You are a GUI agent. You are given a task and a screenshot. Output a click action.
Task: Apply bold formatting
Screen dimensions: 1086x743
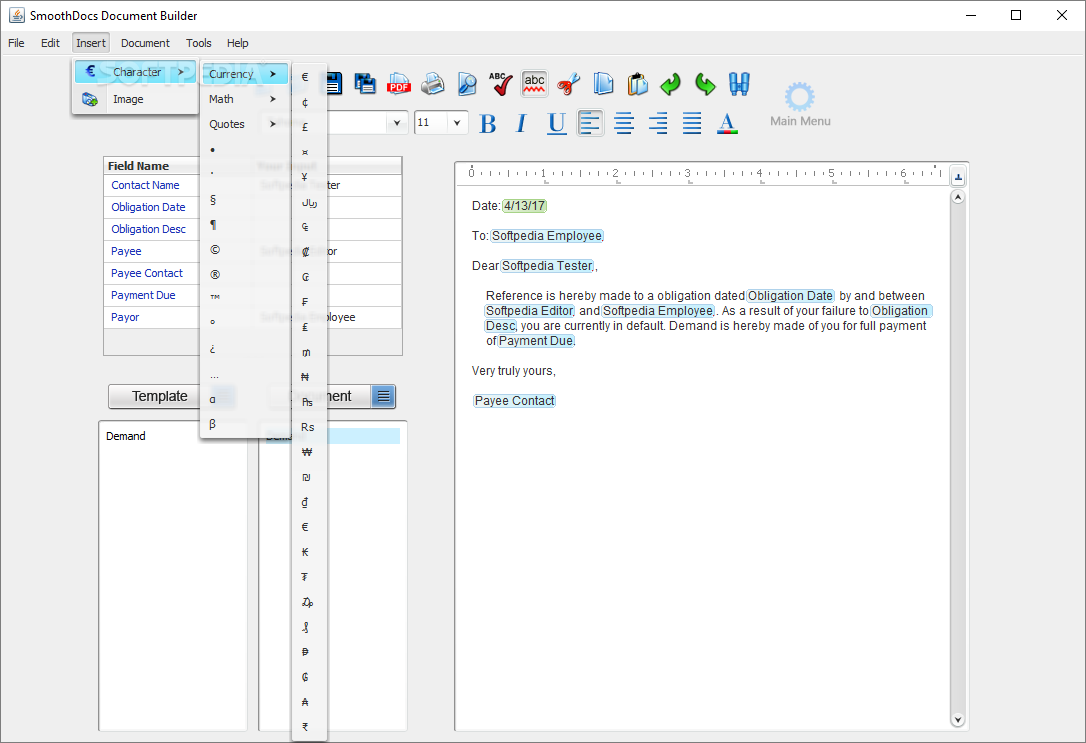point(488,123)
